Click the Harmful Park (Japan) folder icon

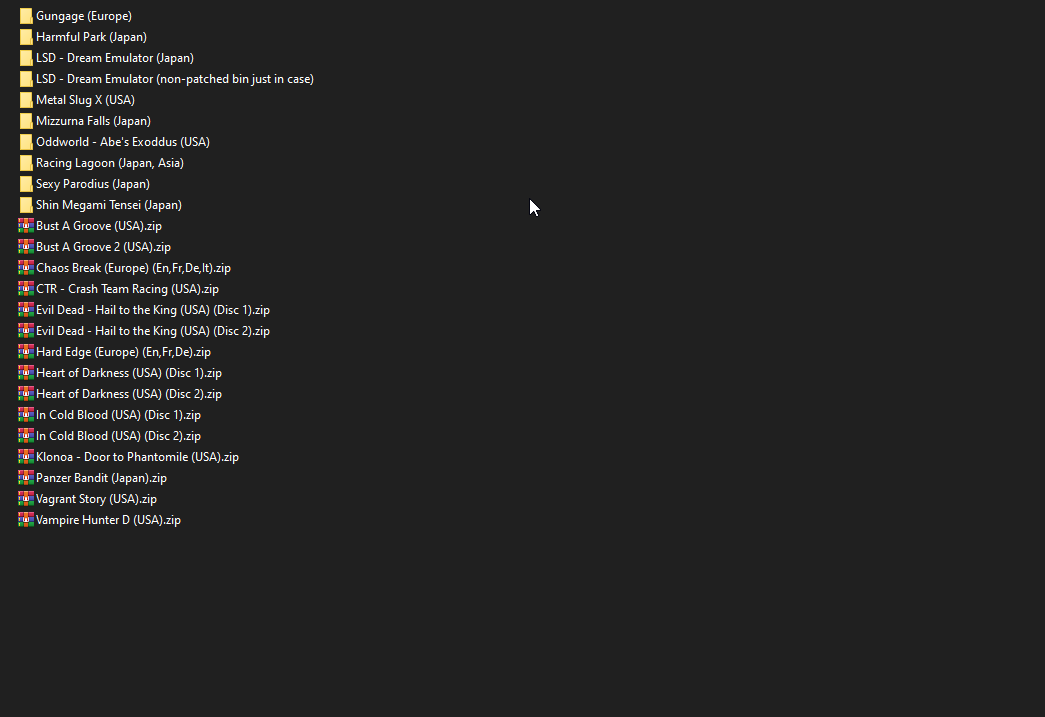(26, 37)
